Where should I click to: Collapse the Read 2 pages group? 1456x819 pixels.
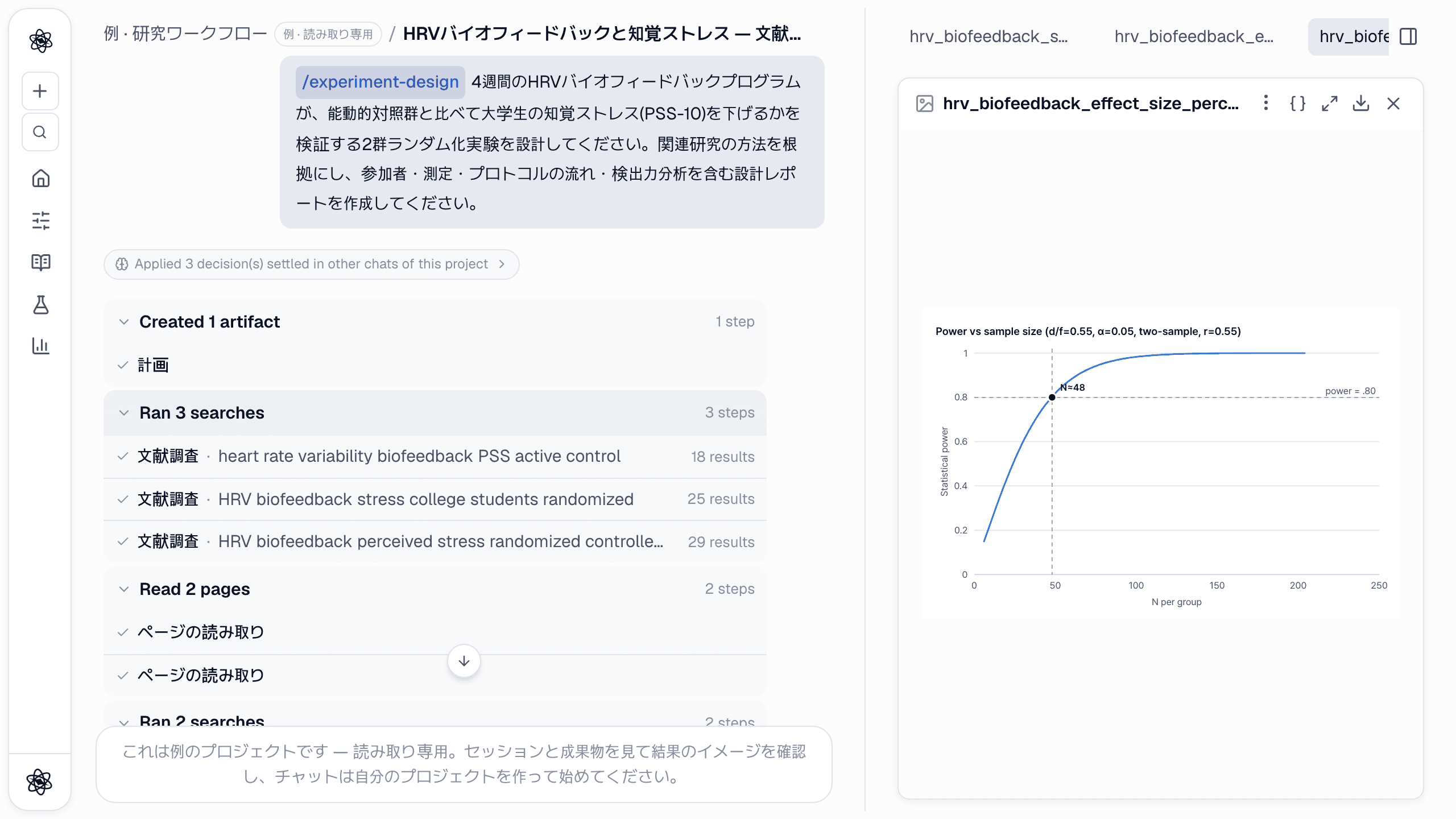tap(435, 589)
